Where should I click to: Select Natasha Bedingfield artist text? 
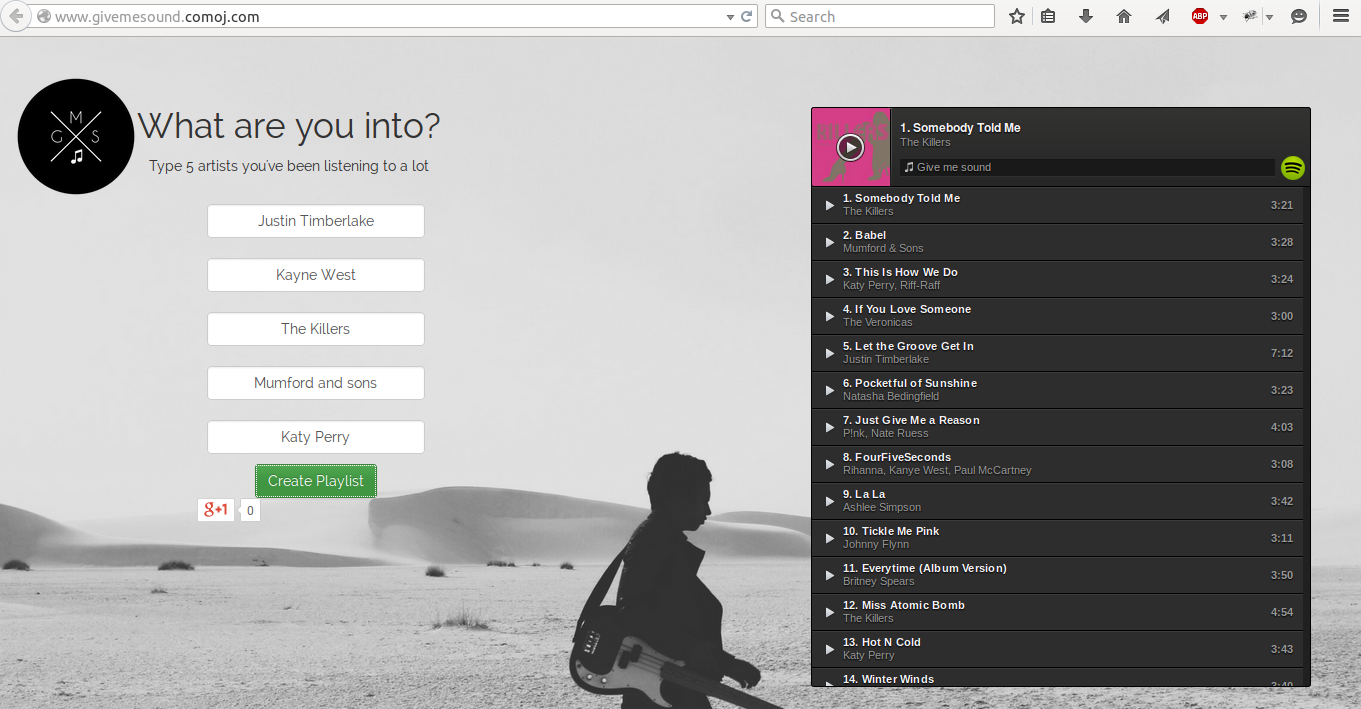click(890, 396)
